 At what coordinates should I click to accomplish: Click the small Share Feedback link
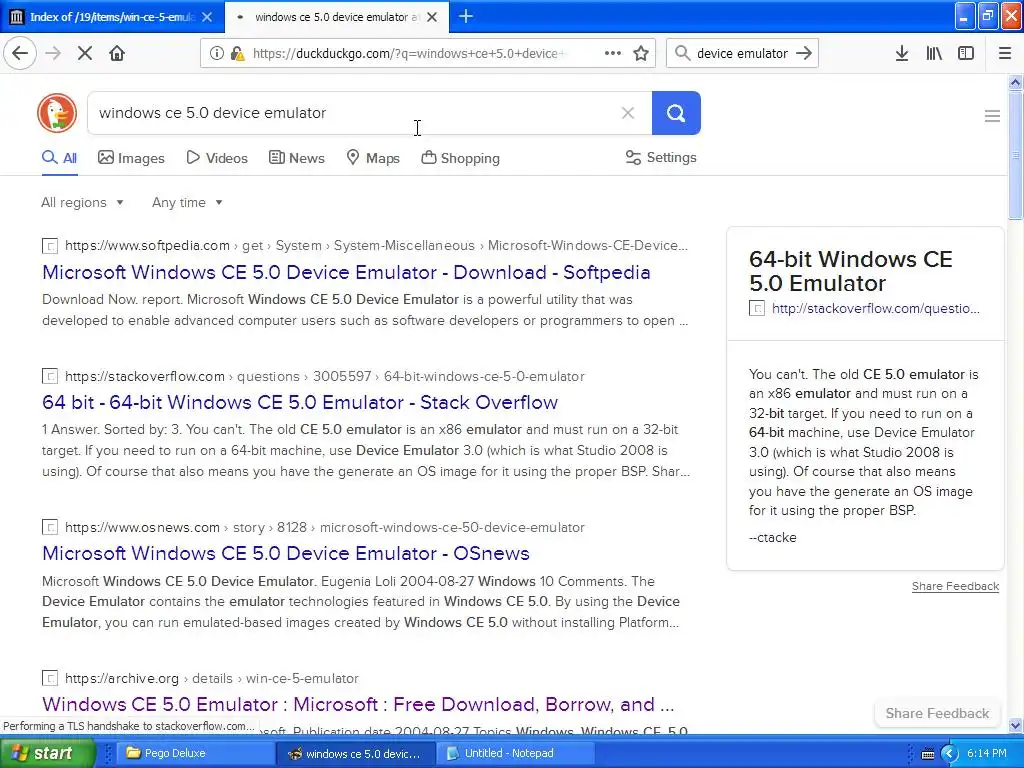pyautogui.click(x=955, y=586)
